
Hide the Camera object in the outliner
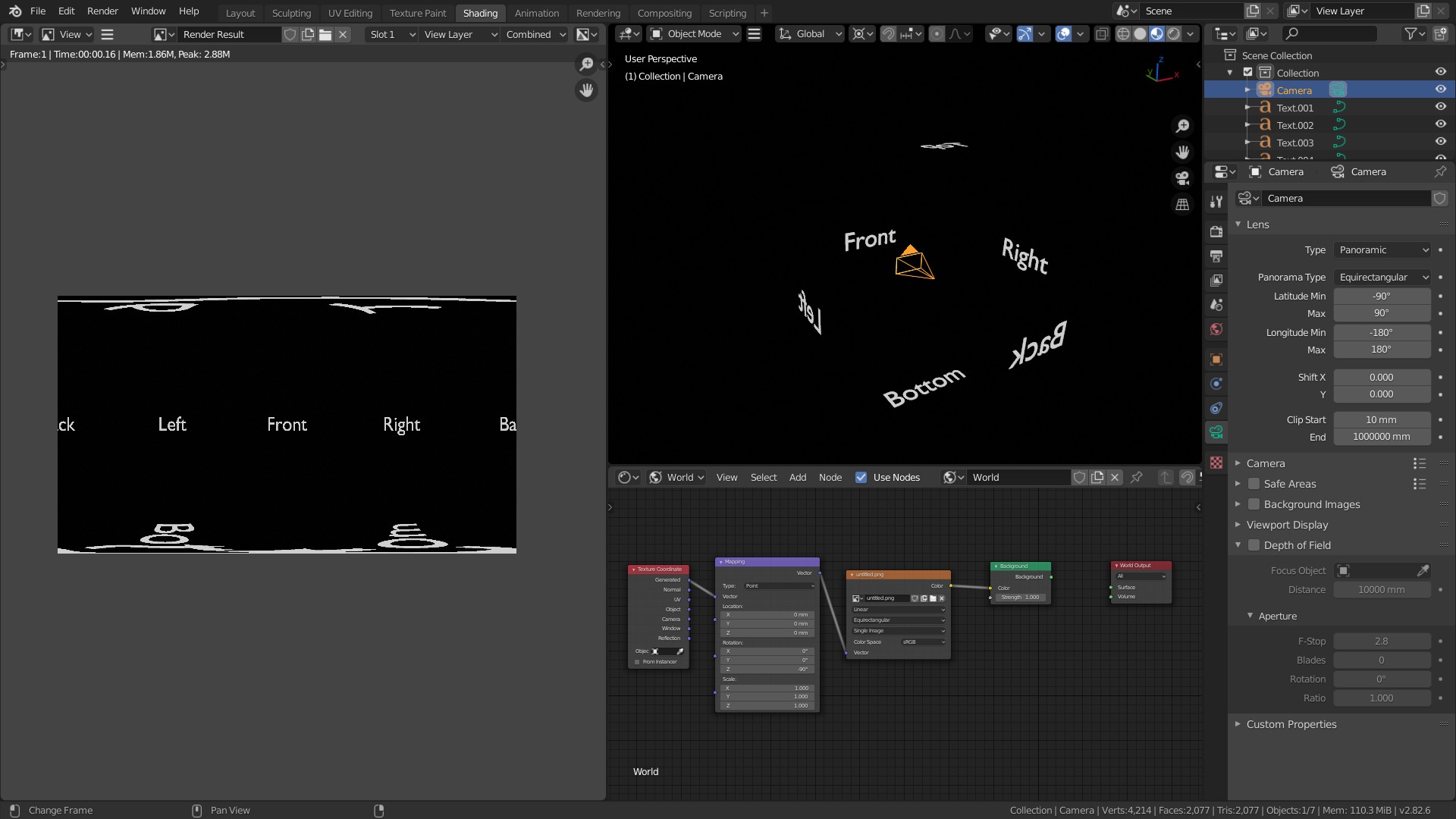click(x=1440, y=89)
